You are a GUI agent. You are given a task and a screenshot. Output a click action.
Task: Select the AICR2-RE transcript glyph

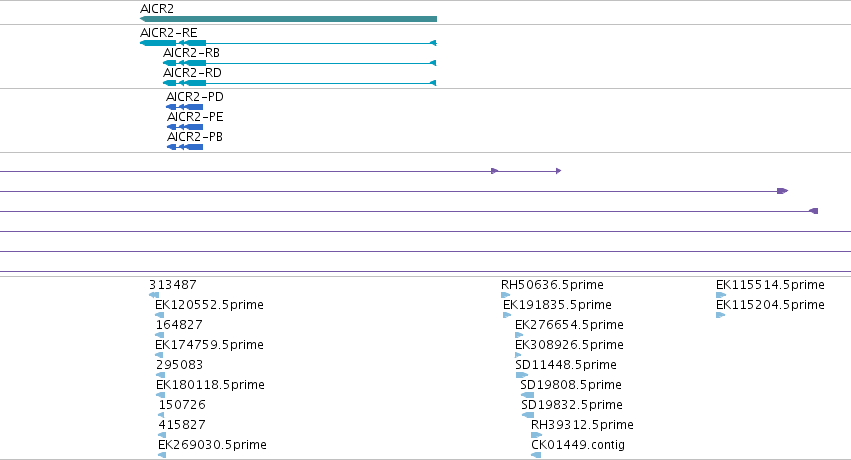click(x=288, y=43)
